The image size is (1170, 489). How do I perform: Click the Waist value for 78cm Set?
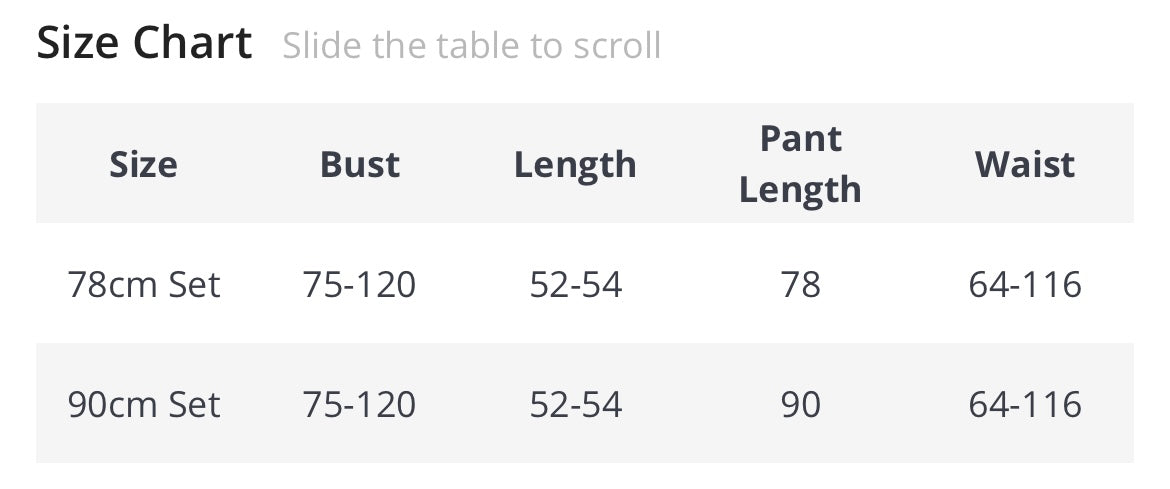(x=1025, y=285)
